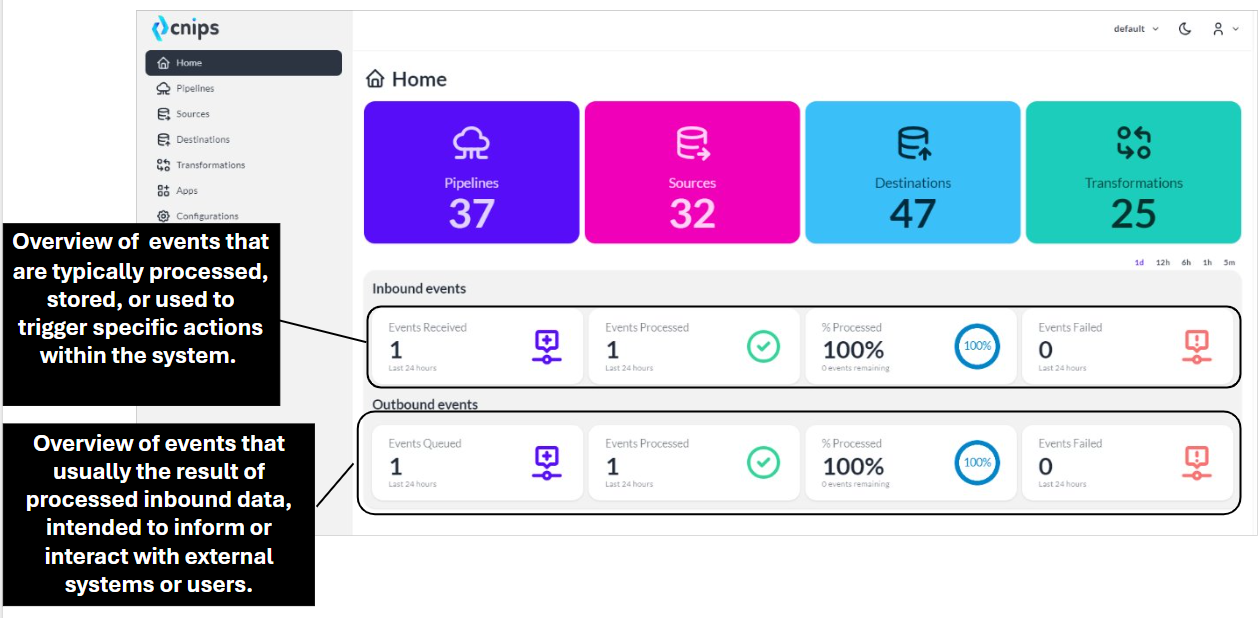Click the Home page heading icon
Viewport: 1258px width, 618px height.
375,79
